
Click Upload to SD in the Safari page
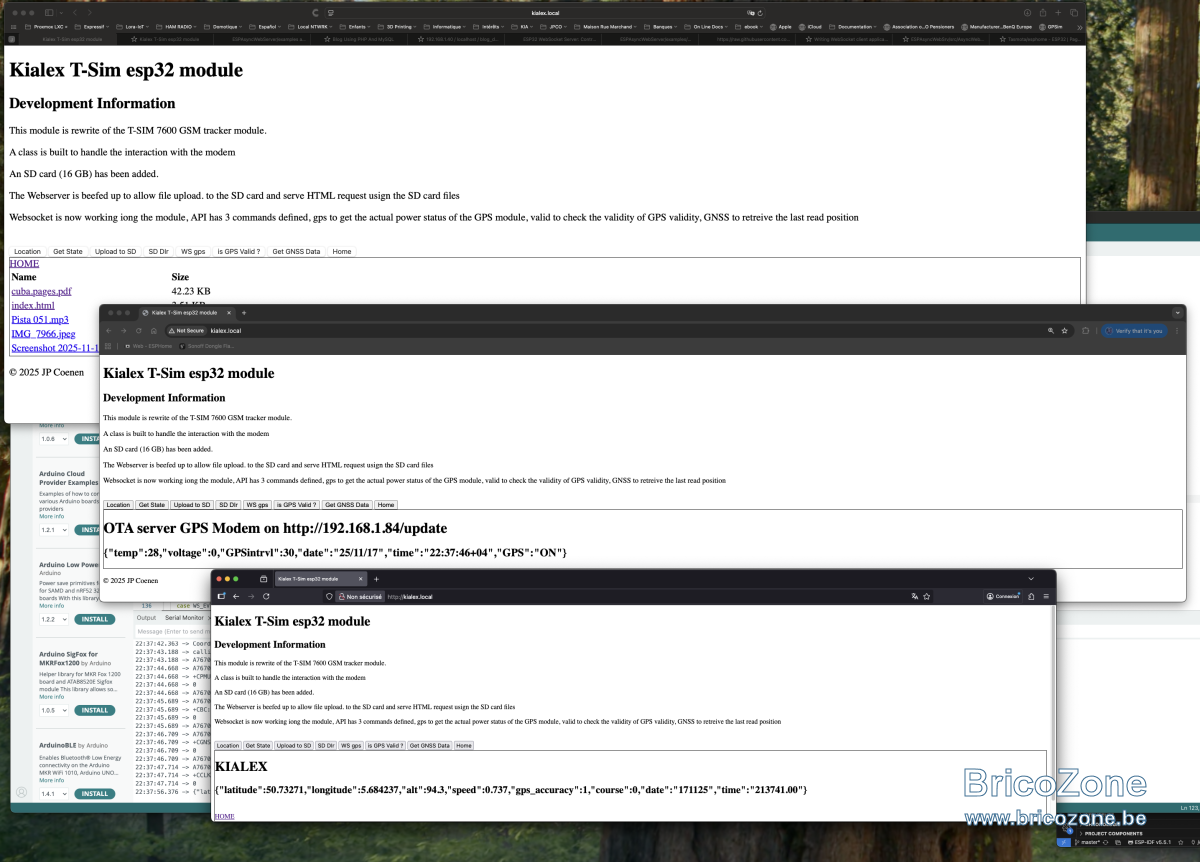point(116,251)
